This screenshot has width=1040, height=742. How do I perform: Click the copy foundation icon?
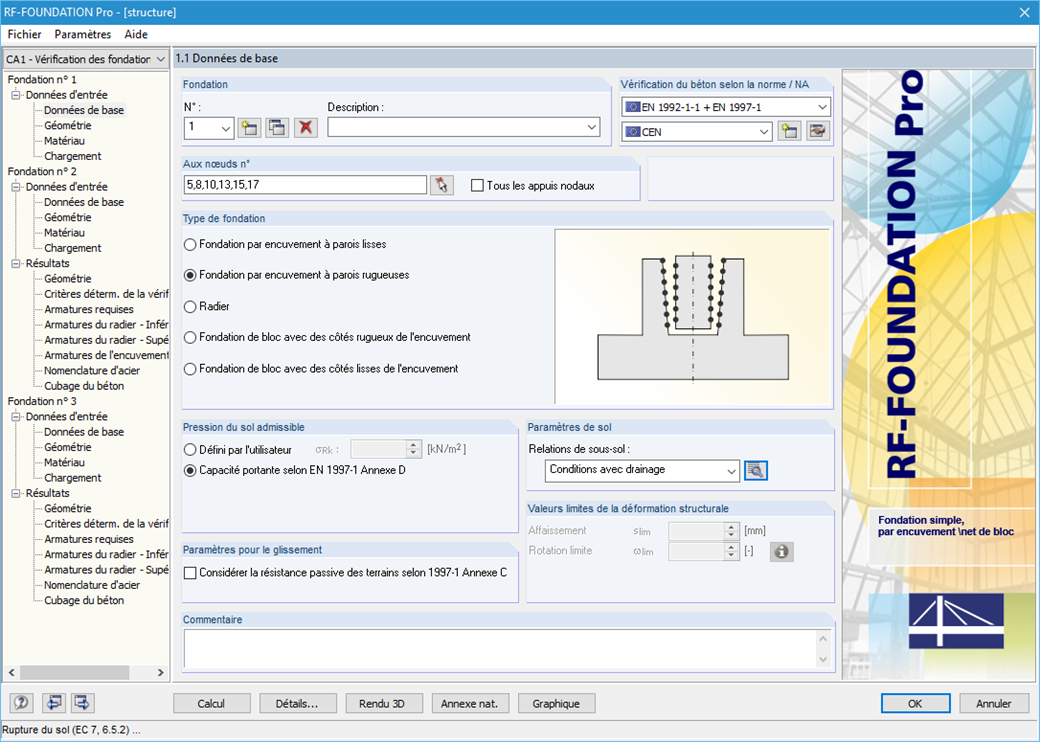(277, 127)
